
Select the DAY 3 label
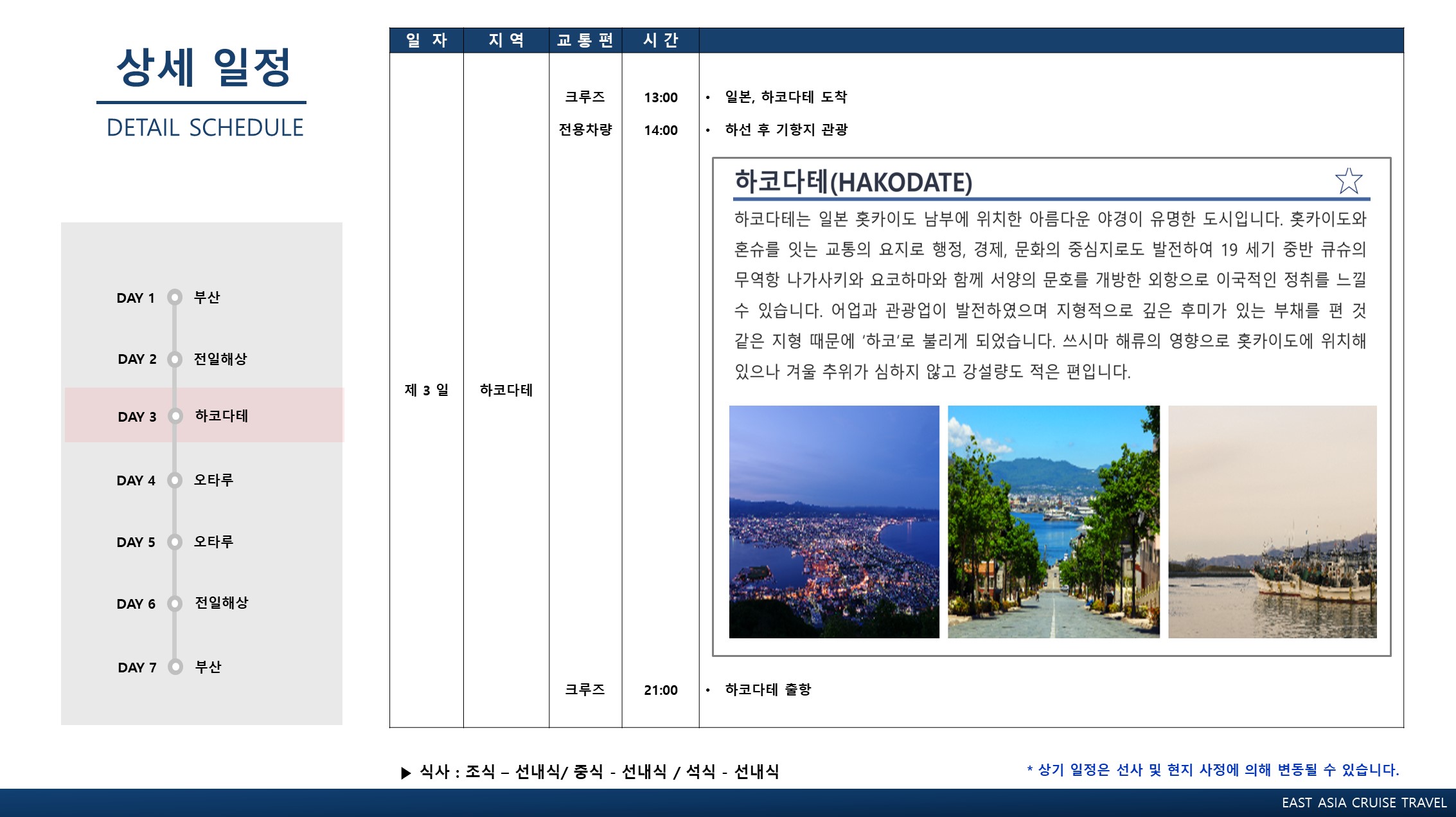tap(137, 417)
